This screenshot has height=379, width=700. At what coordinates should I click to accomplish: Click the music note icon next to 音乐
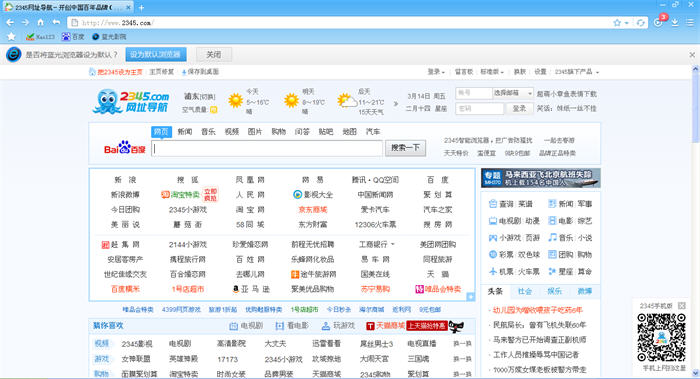[x=552, y=237]
